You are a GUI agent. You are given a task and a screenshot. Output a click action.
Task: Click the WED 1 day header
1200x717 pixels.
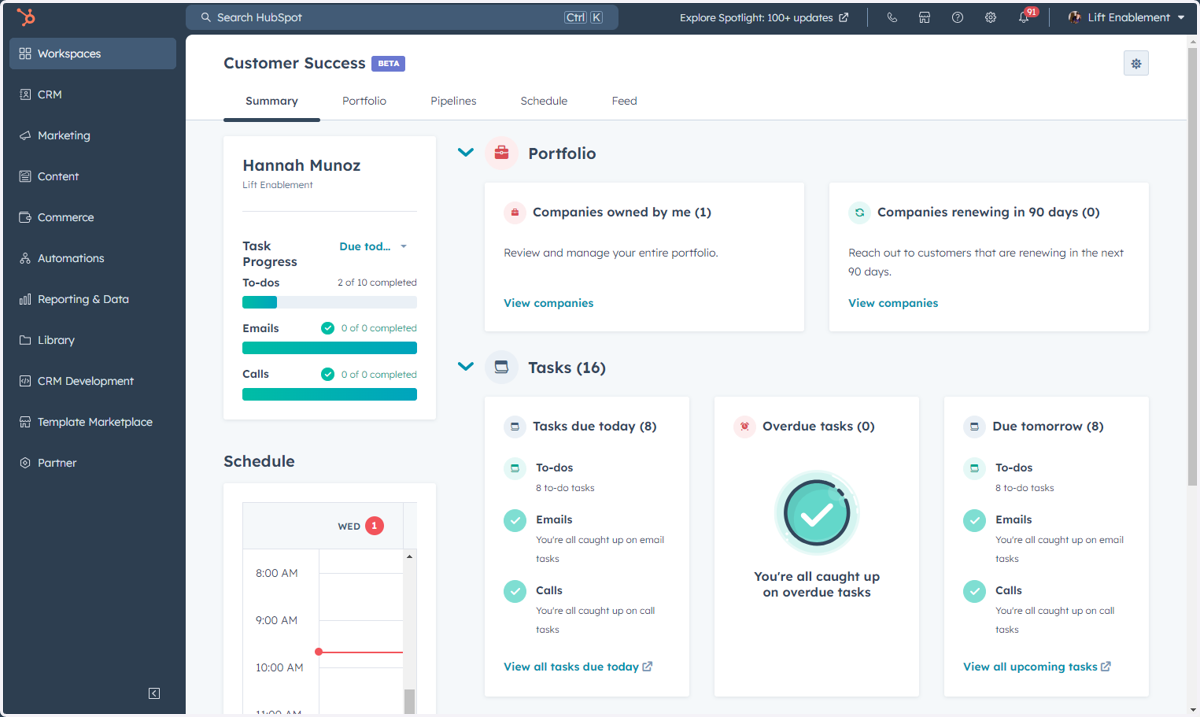point(361,526)
